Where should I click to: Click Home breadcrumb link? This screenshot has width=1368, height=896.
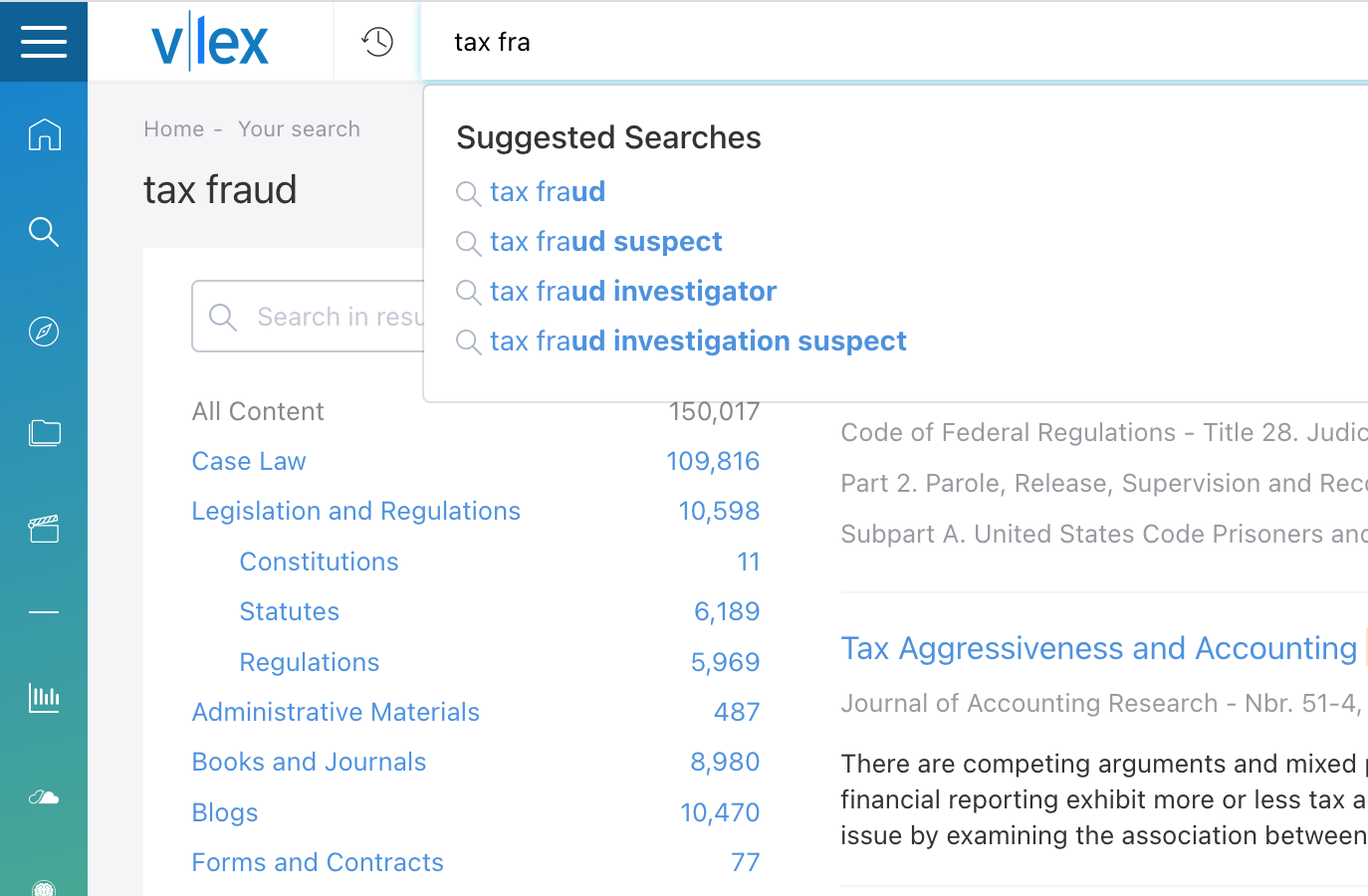click(173, 128)
